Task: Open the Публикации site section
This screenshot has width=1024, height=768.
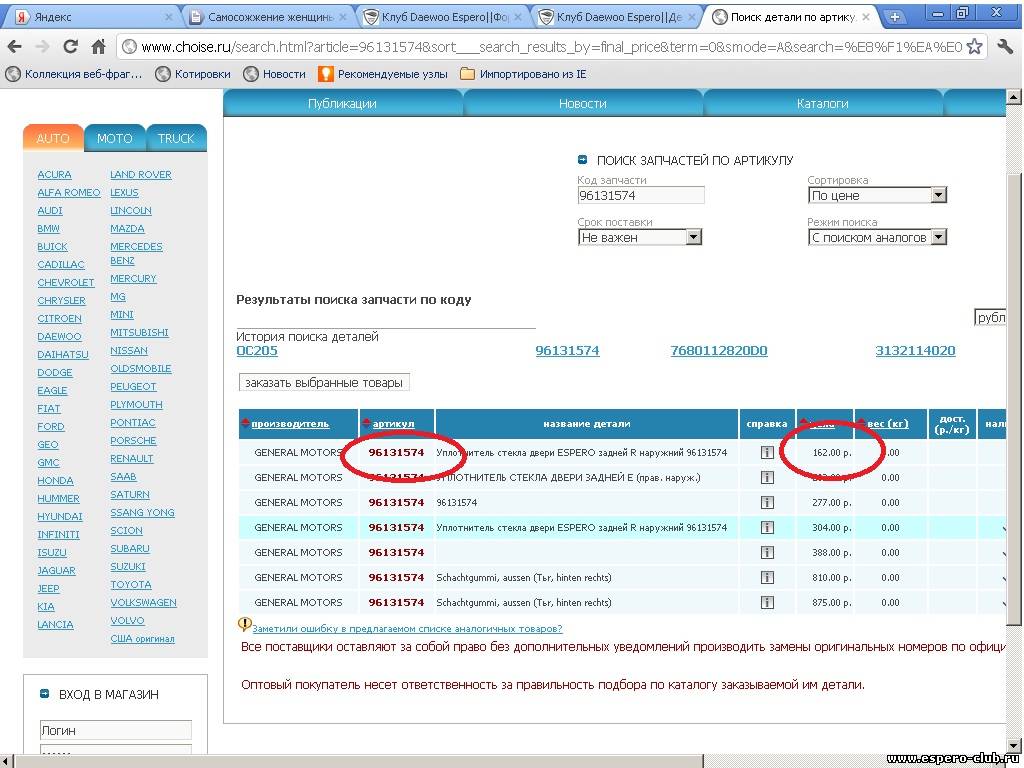Action: pyautogui.click(x=342, y=103)
